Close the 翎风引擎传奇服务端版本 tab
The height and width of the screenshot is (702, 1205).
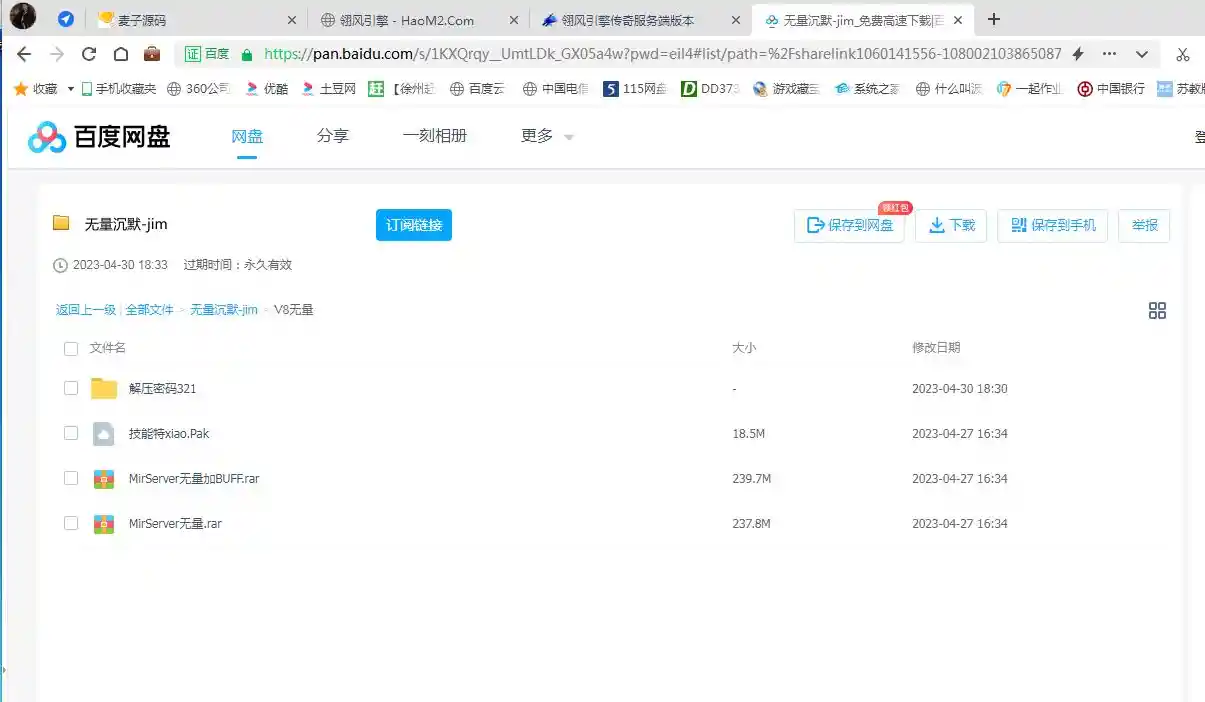click(736, 20)
